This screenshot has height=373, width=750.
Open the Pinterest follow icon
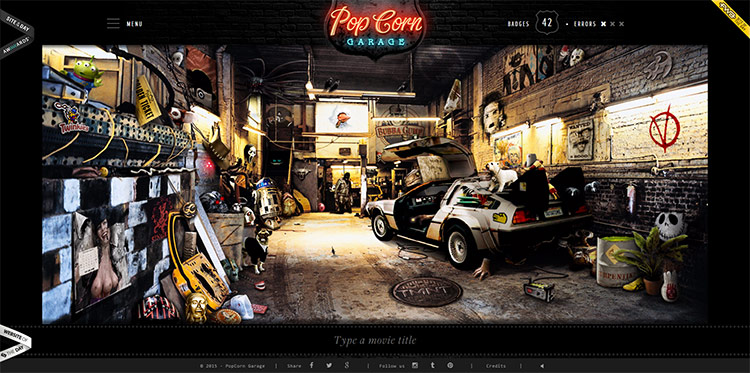coord(450,365)
